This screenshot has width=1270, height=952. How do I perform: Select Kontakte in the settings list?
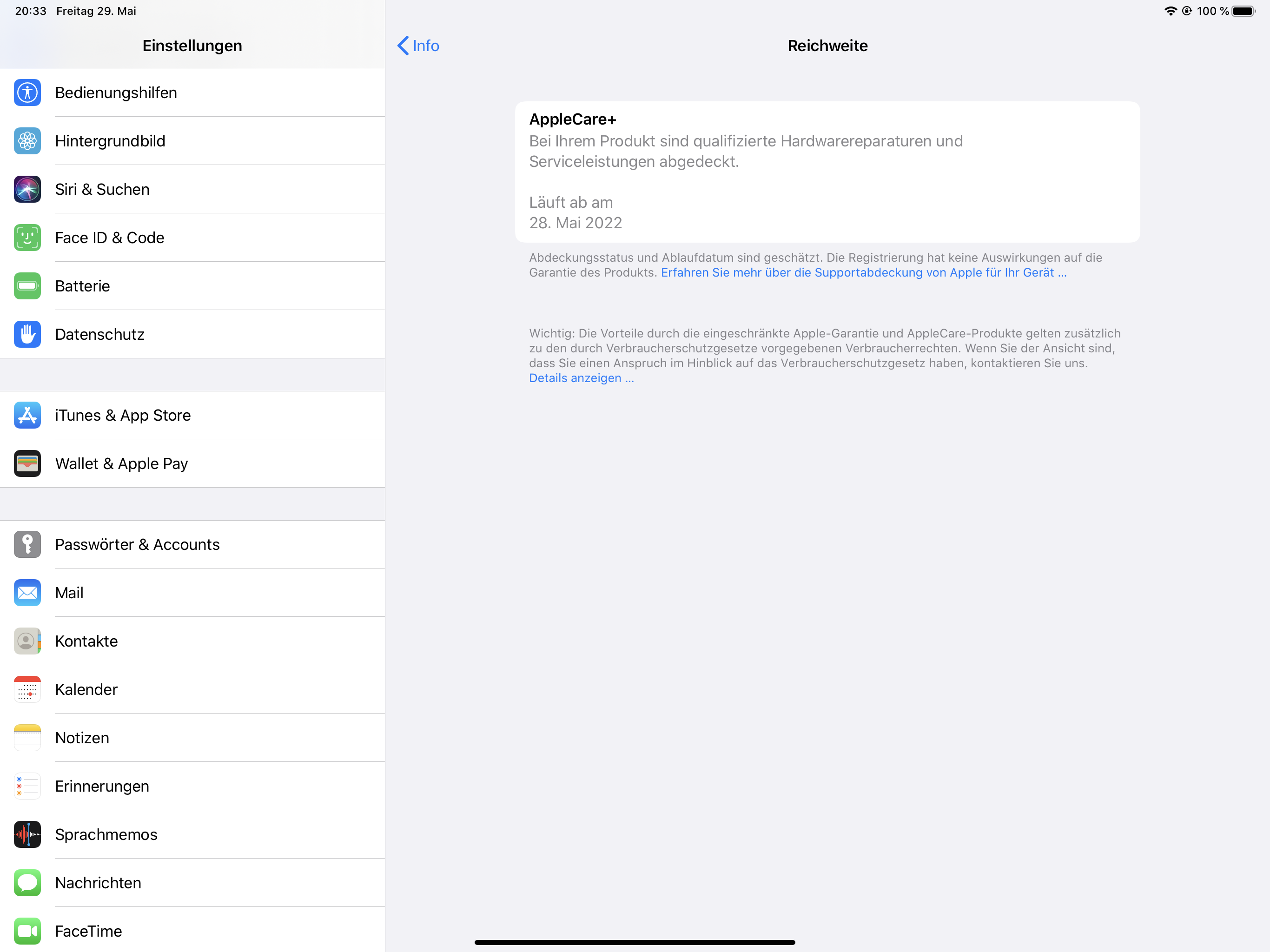coord(192,641)
